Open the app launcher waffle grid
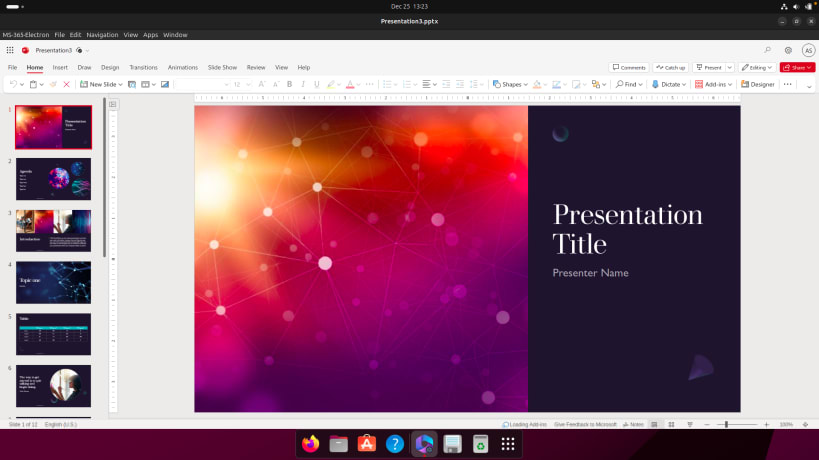 (10, 50)
